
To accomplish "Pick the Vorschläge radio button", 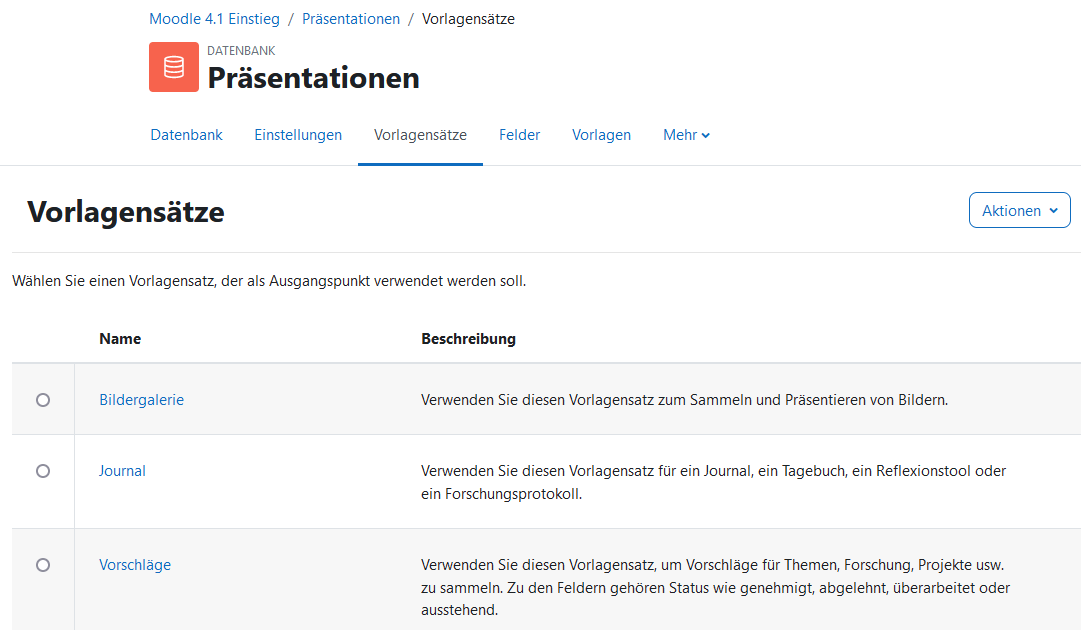I will coord(43,565).
